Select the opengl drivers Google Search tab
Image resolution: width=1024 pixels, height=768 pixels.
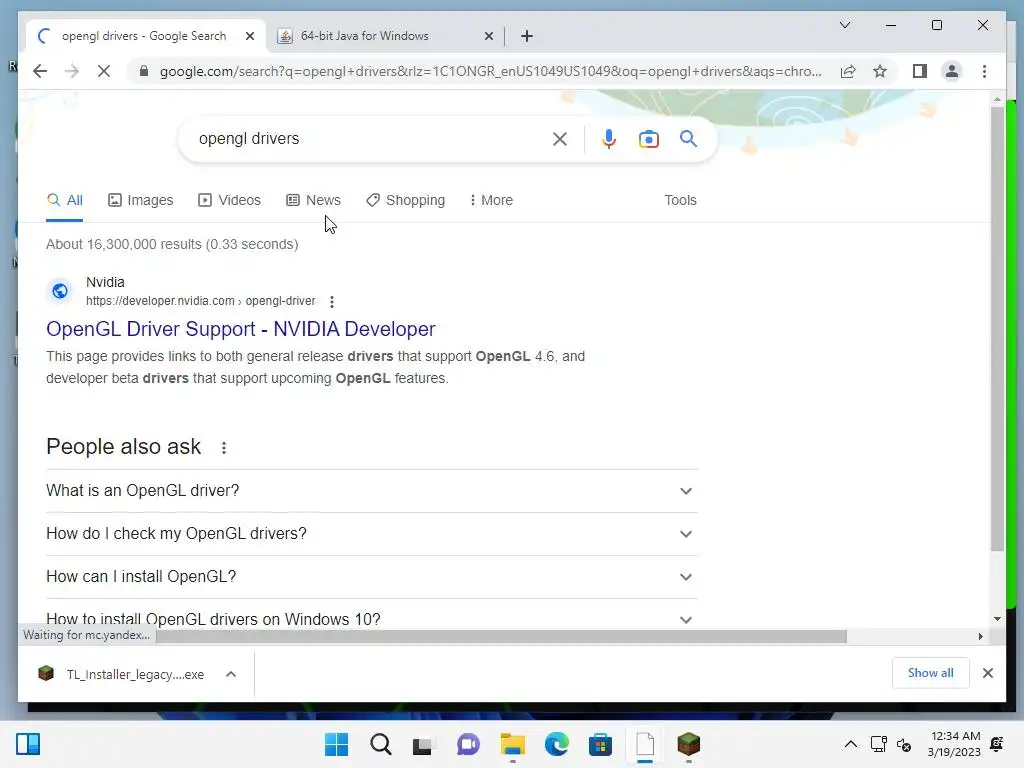click(x=144, y=36)
